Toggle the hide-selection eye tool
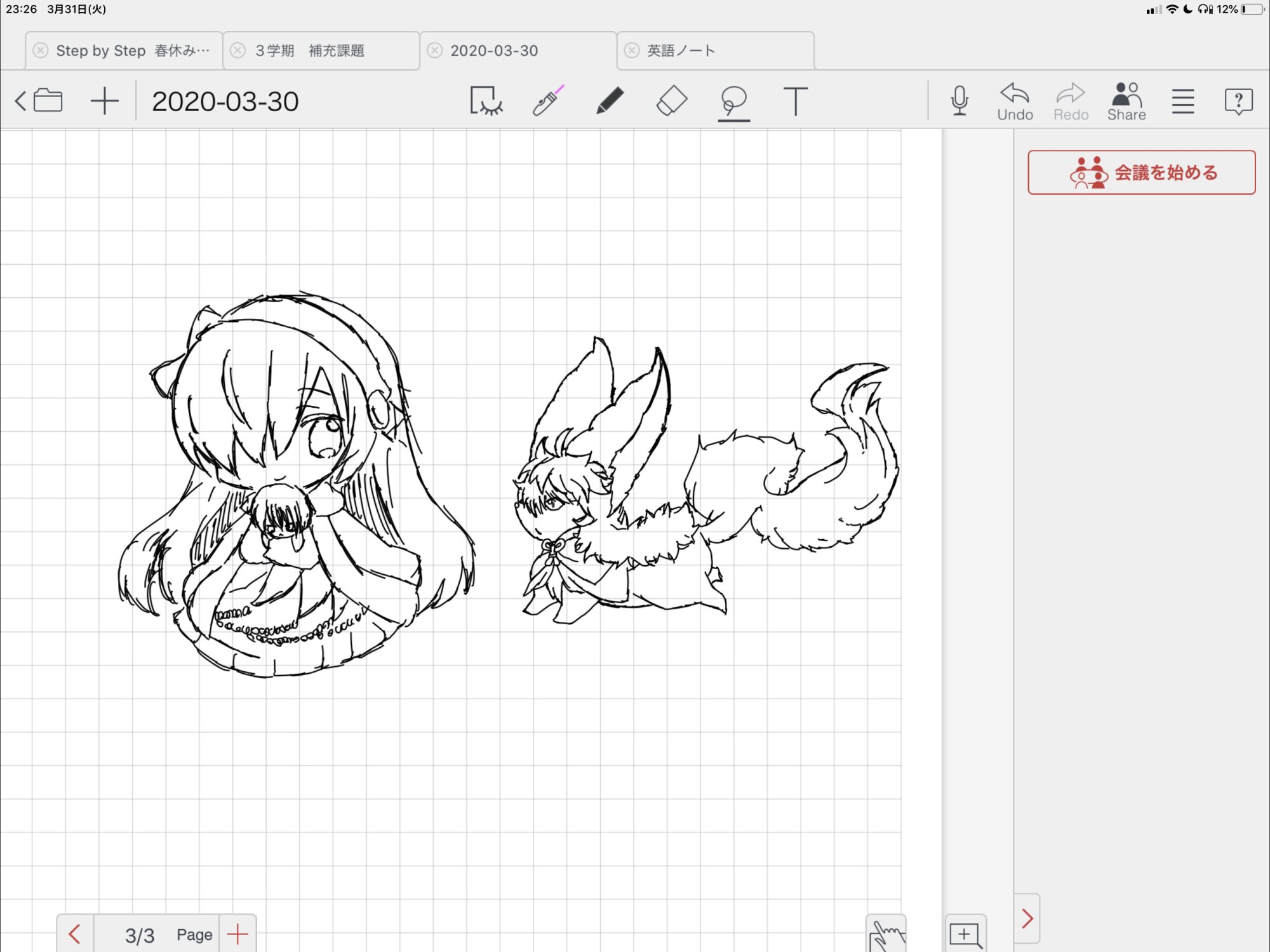The image size is (1270, 952). click(486, 101)
